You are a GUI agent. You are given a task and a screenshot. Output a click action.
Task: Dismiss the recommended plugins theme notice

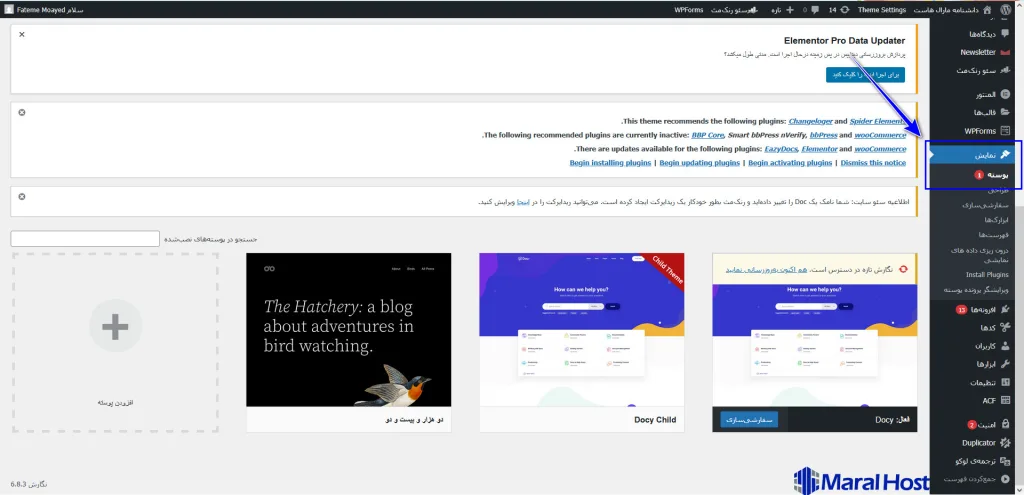point(22,112)
